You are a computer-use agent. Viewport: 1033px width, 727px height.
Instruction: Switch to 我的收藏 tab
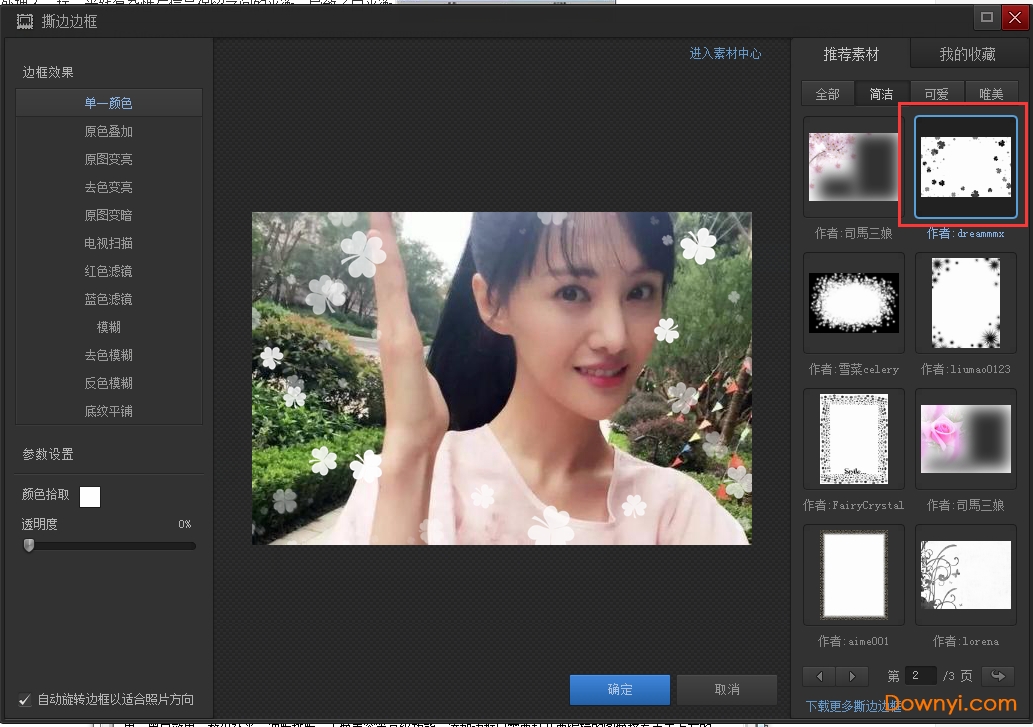tap(967, 54)
